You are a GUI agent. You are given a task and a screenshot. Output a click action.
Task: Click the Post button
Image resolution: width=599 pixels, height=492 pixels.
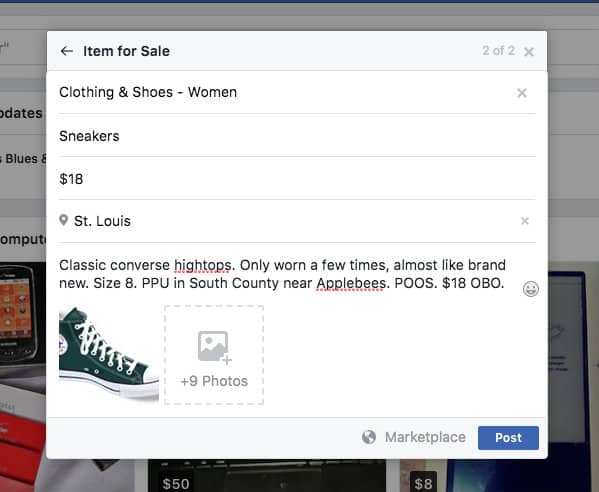[x=508, y=438]
